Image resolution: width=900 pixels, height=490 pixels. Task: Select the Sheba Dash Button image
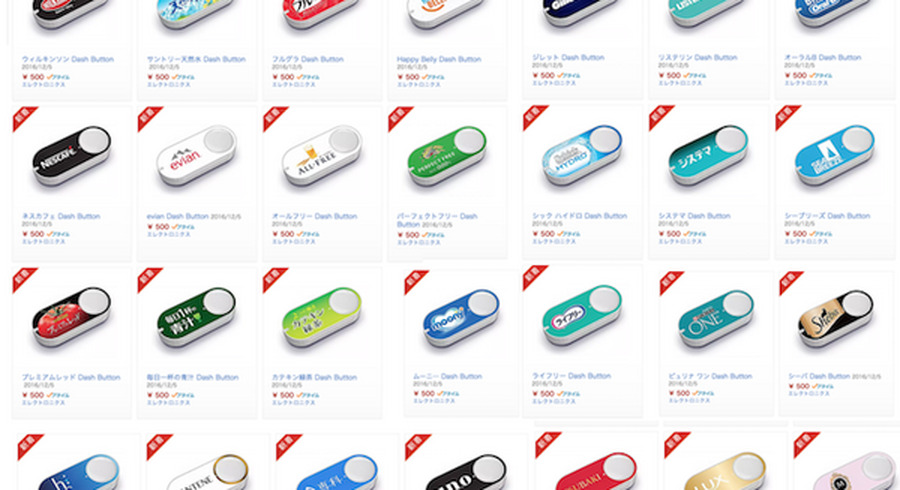(836, 319)
